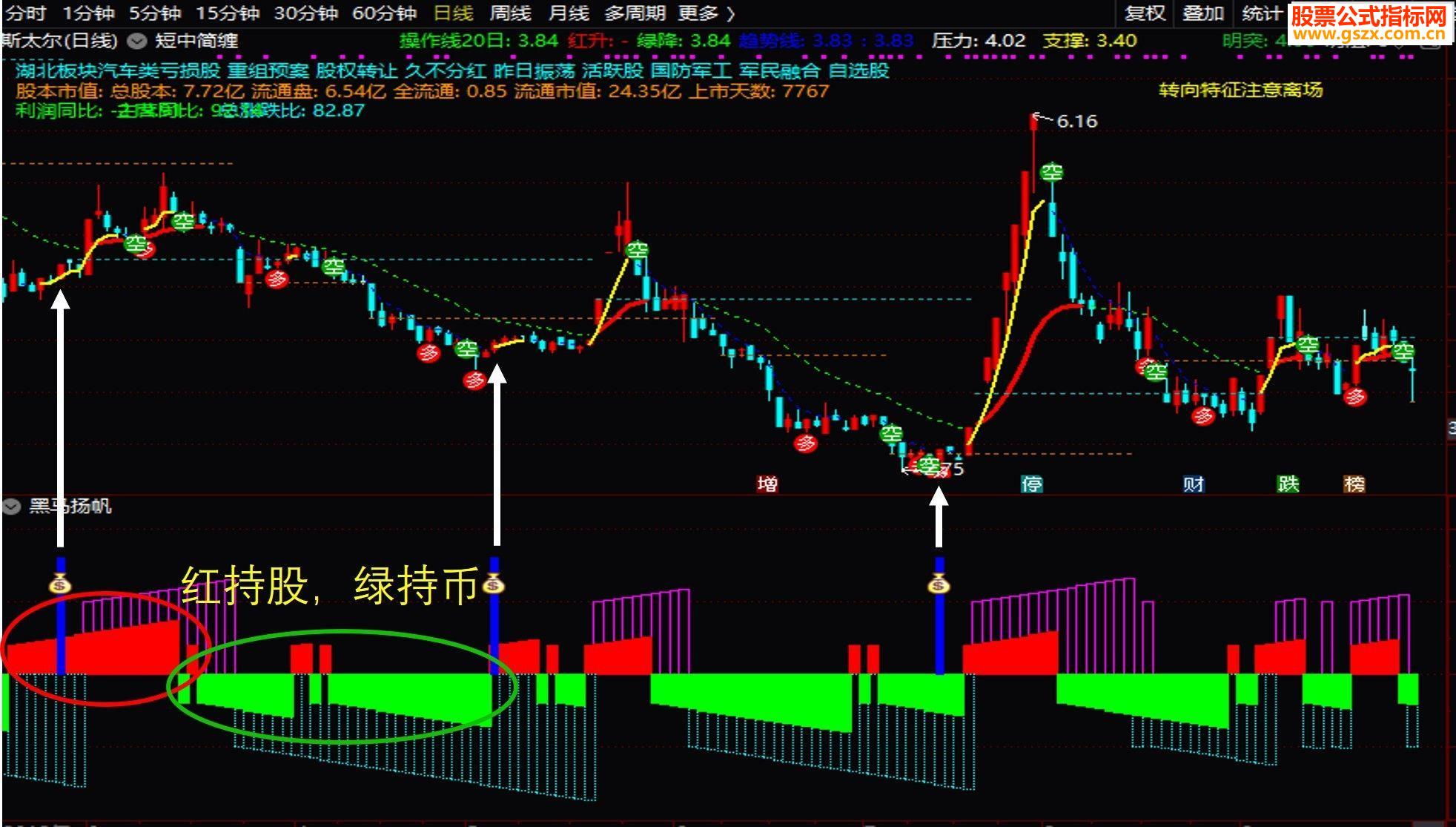Viewport: 1456px width, 827px height.
Task: Select the 60分钟 period tab
Action: [x=384, y=13]
